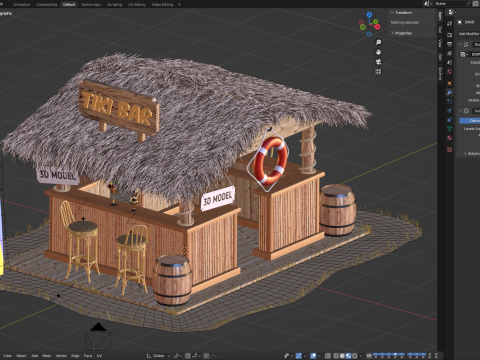This screenshot has height=360, width=480.
Task: Click the viewport zoom magnifier icon
Action: point(378,42)
